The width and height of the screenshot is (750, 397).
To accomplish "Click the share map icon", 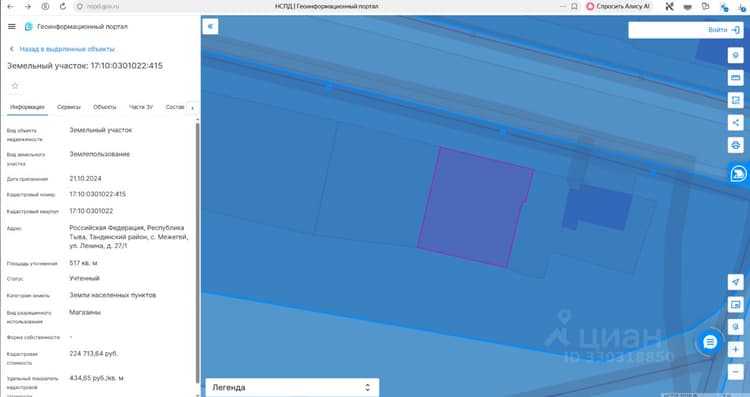I will point(736,122).
